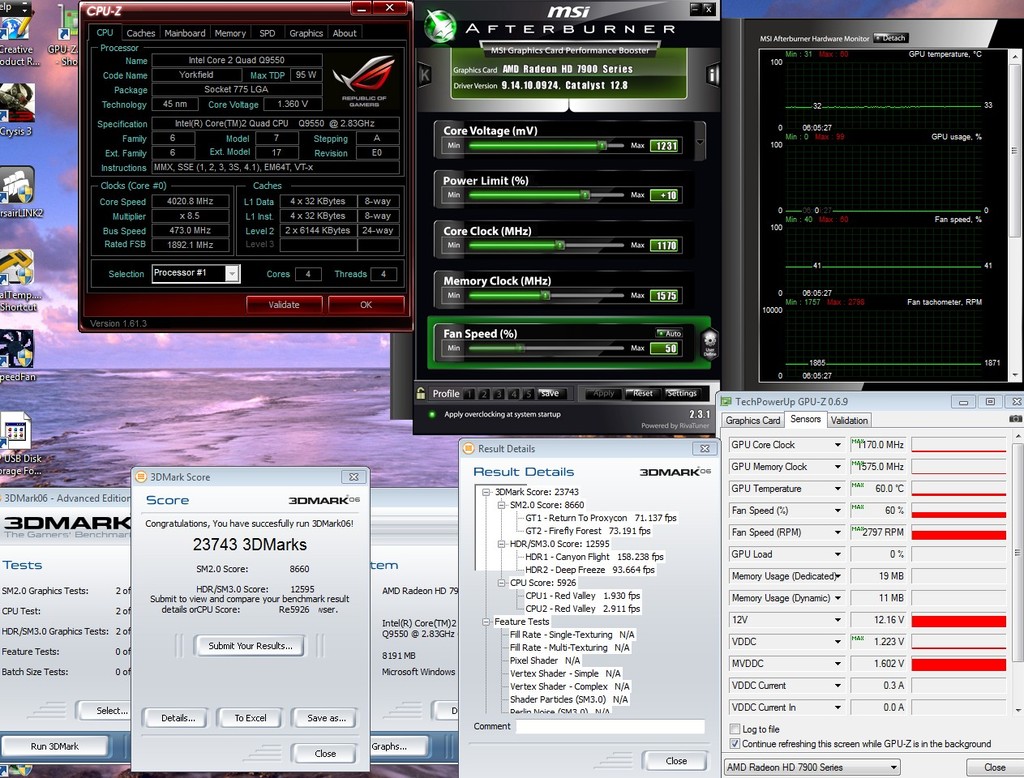Screen dimensions: 1024x778
Task: Enable "Log to file" in GPU-Z
Action: pyautogui.click(x=734, y=729)
